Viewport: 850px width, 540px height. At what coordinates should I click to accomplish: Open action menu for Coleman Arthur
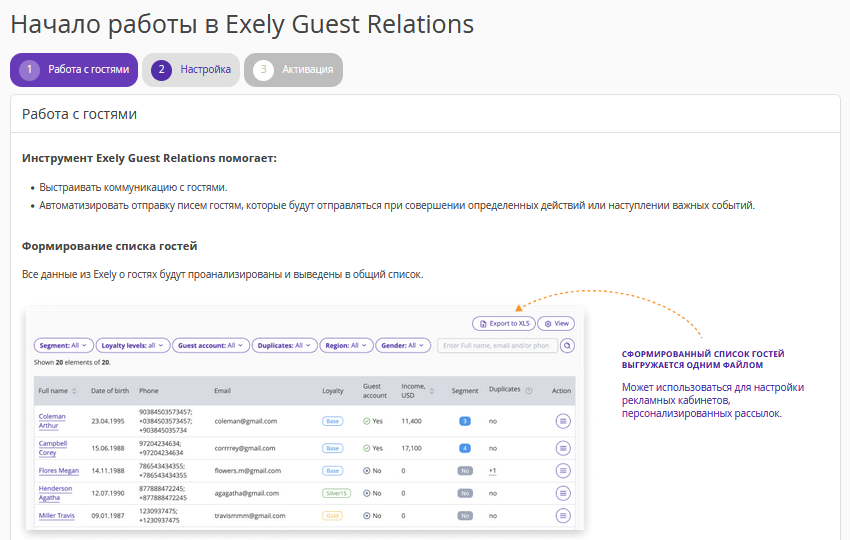click(562, 422)
